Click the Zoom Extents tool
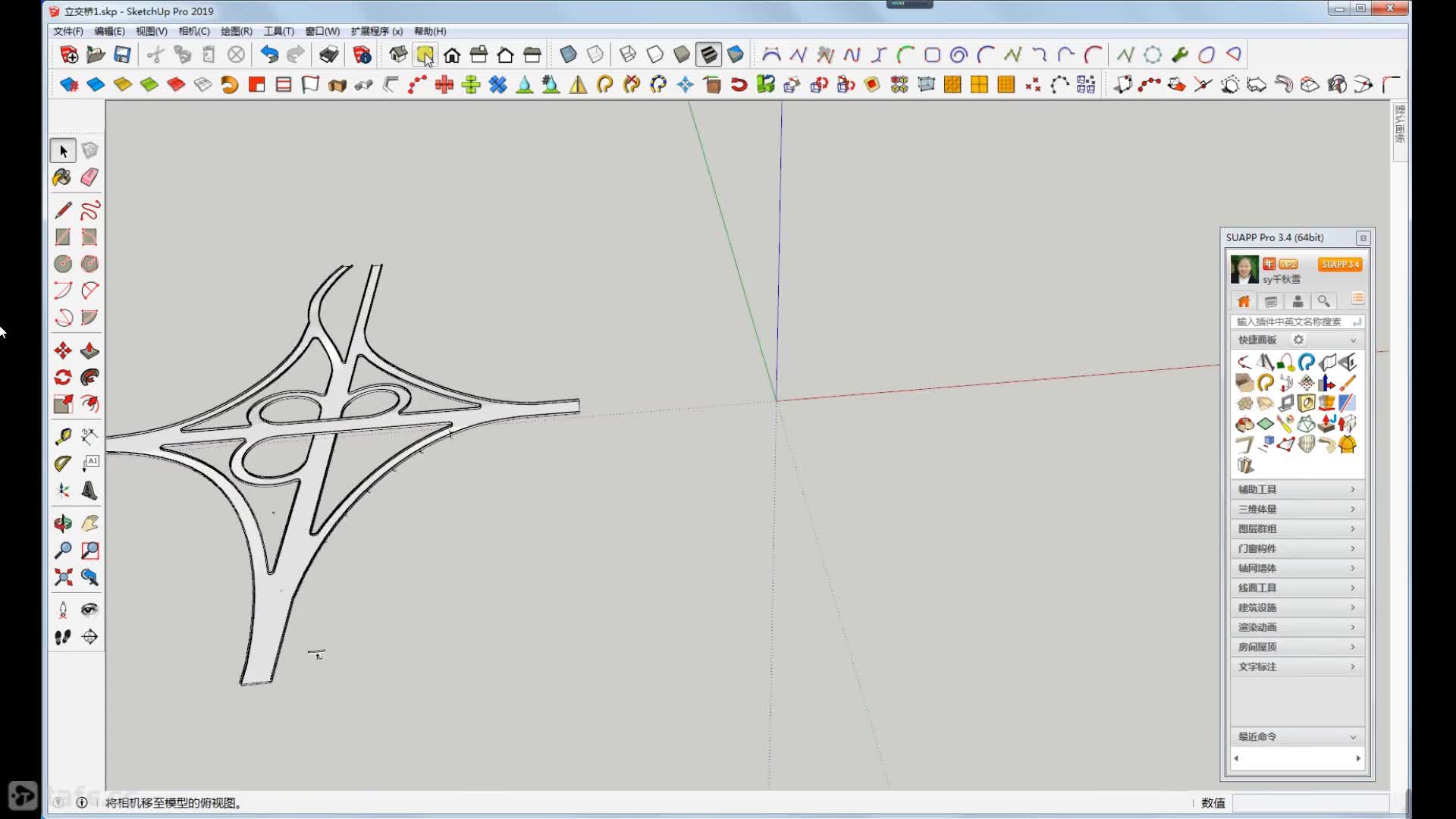The height and width of the screenshot is (819, 1456). click(63, 577)
